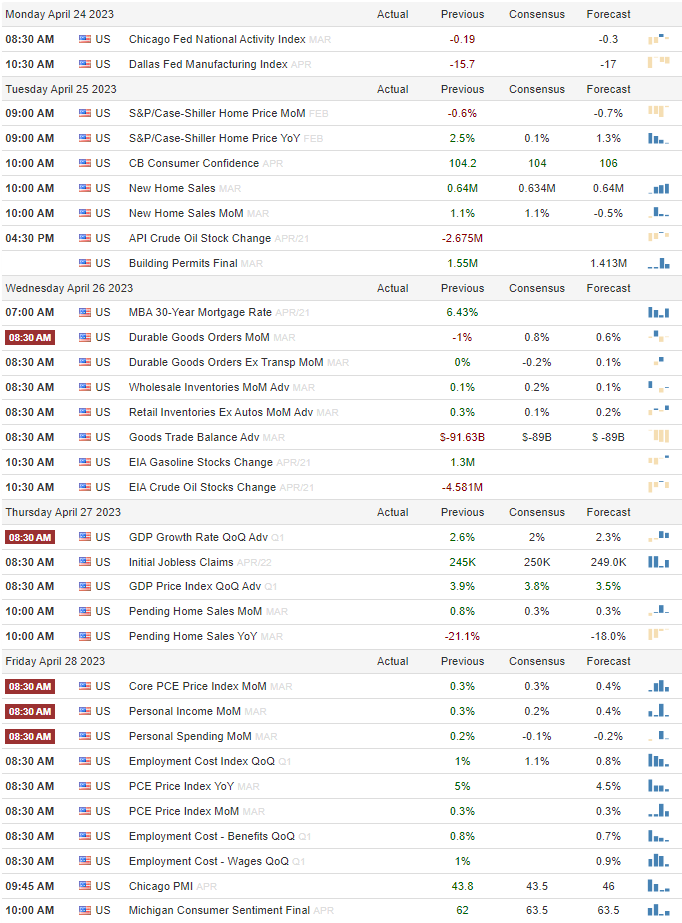Select the Wednesday April 26 2023 date header
This screenshot has width=682, height=923.
coord(69,288)
